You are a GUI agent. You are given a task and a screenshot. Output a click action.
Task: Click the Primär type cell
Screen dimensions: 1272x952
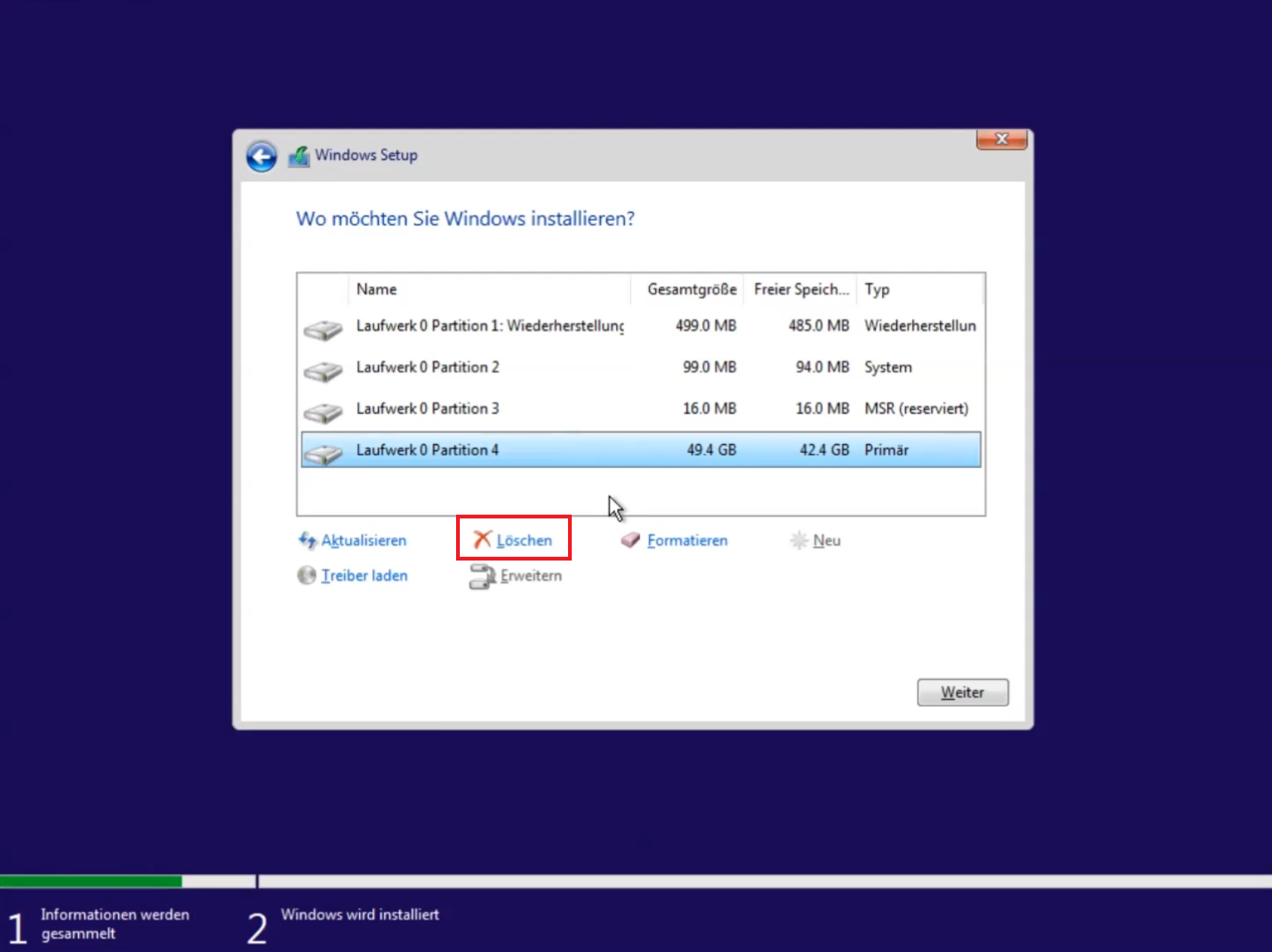pyautogui.click(x=887, y=449)
